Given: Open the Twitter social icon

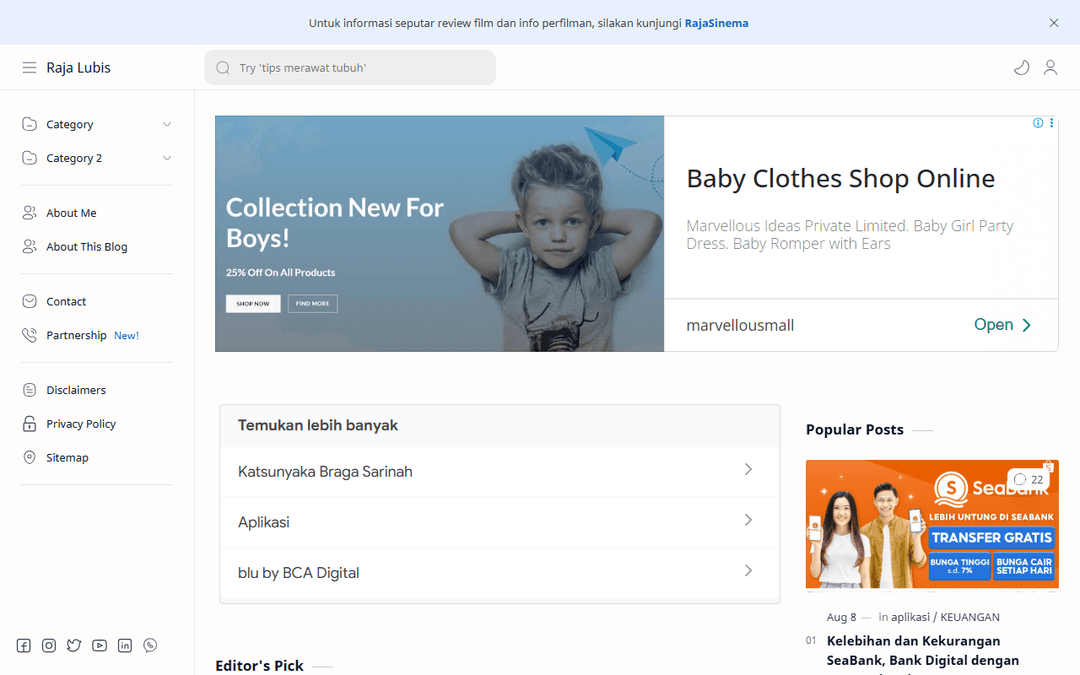Looking at the screenshot, I should 74,645.
